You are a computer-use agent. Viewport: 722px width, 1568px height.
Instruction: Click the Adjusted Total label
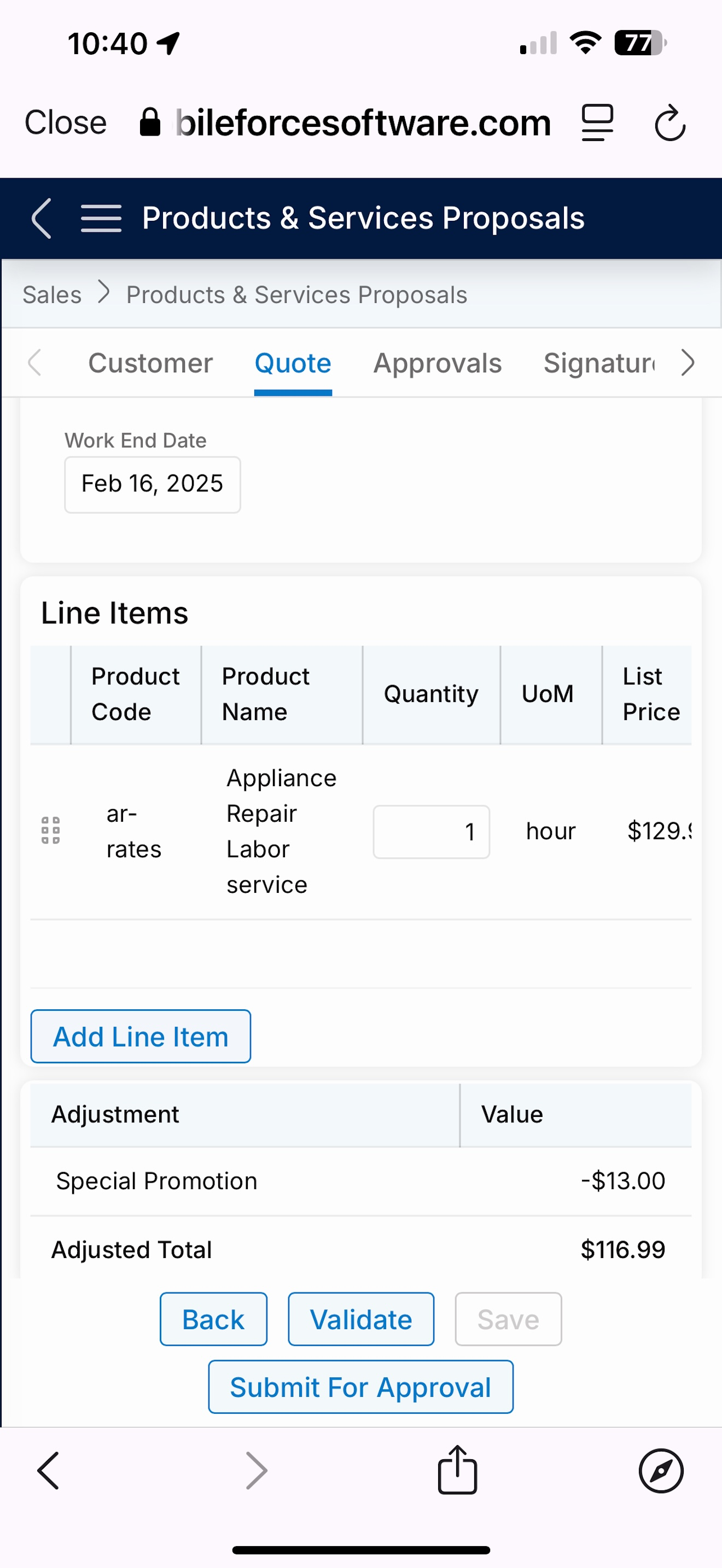(131, 1250)
